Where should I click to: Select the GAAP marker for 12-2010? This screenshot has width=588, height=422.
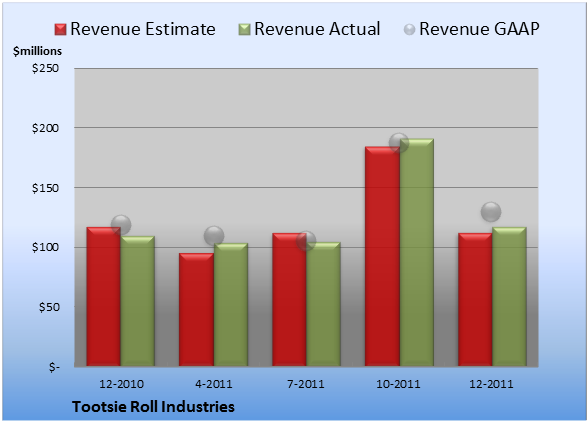pyautogui.click(x=121, y=225)
